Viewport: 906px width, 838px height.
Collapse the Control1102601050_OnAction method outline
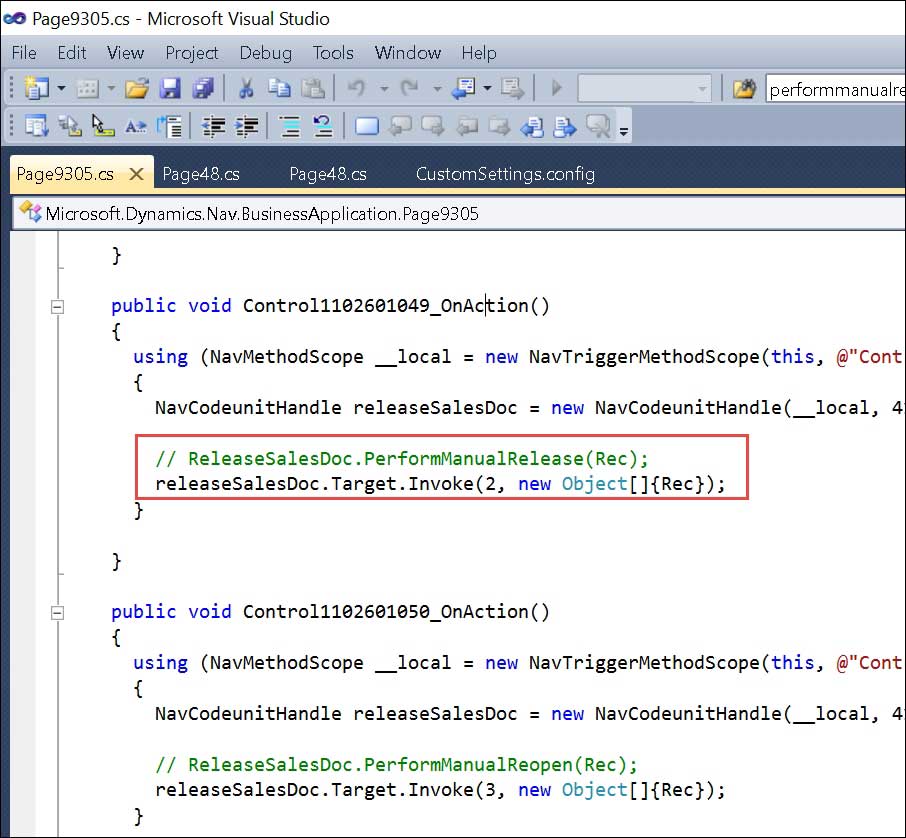57,612
